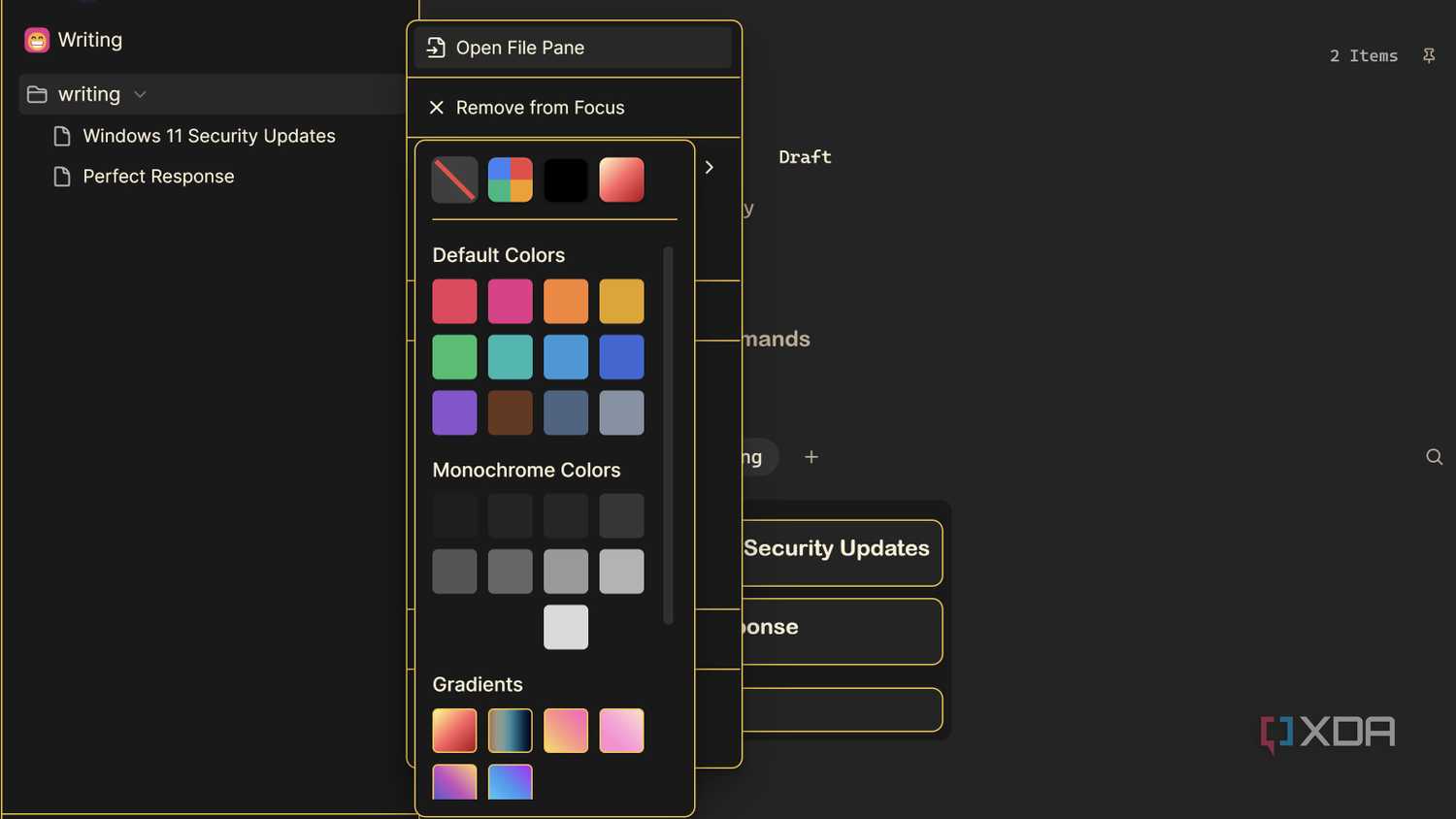Collapse the writing folder chevron
This screenshot has height=819, width=1456.
pos(140,94)
